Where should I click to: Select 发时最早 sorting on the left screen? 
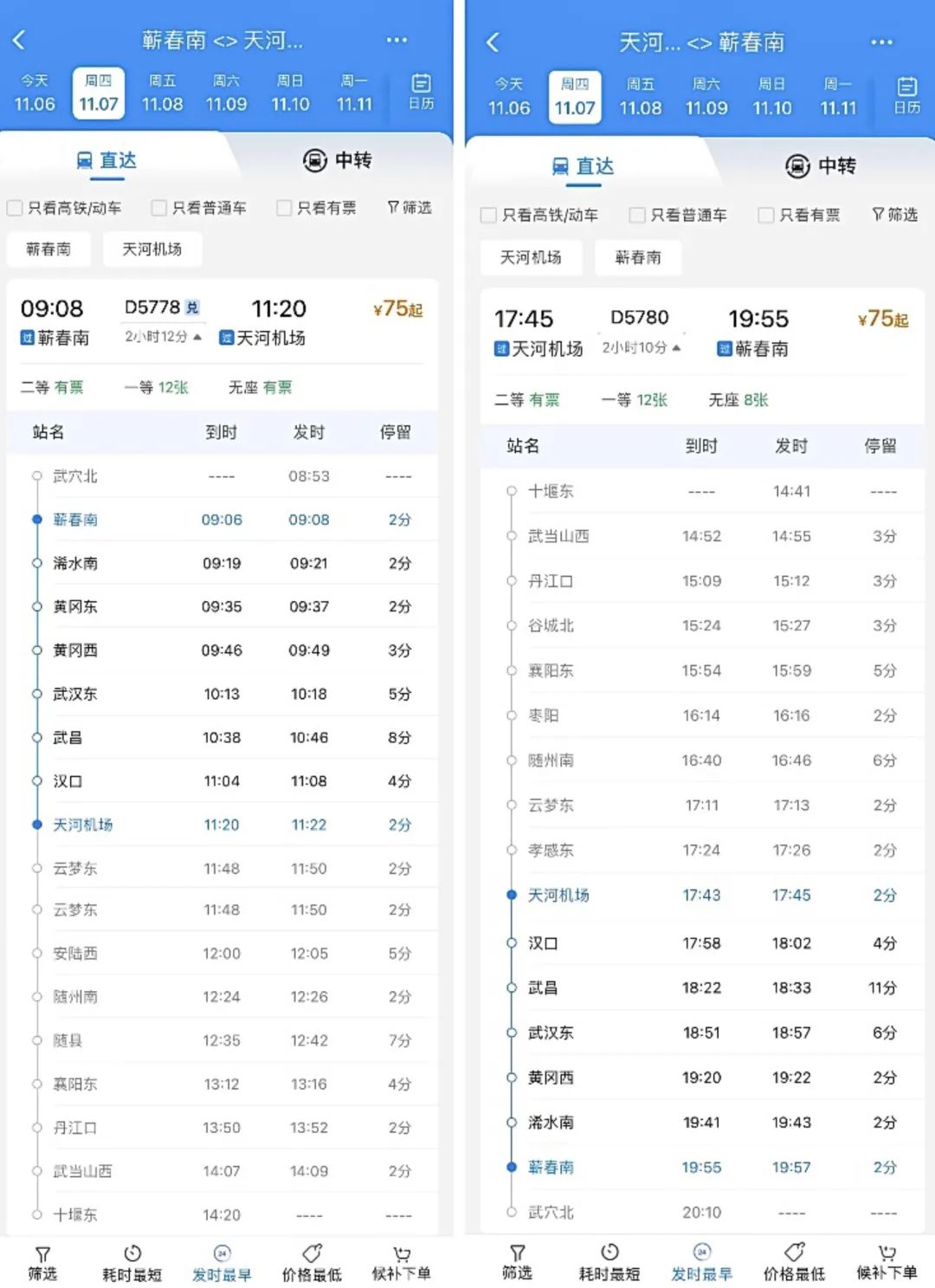(222, 1262)
